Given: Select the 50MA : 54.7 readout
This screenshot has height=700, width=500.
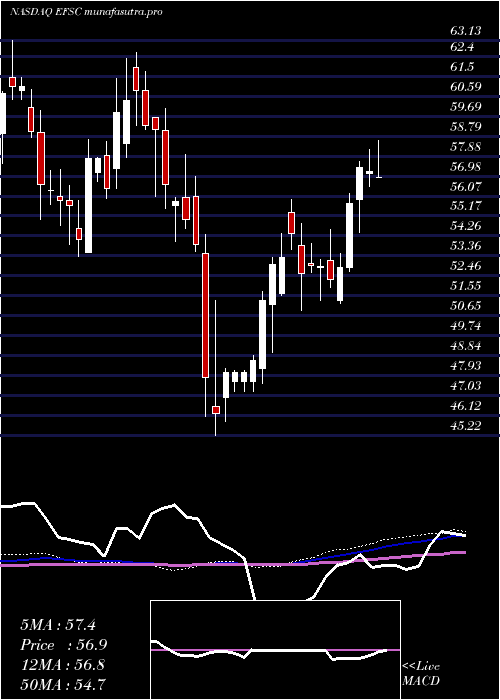Looking at the screenshot, I should pos(63,685).
